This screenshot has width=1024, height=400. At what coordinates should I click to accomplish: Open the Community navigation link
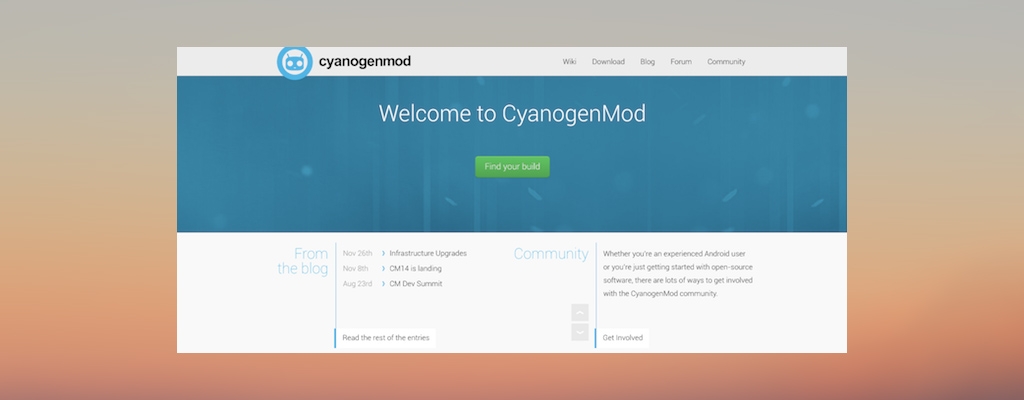pos(726,61)
